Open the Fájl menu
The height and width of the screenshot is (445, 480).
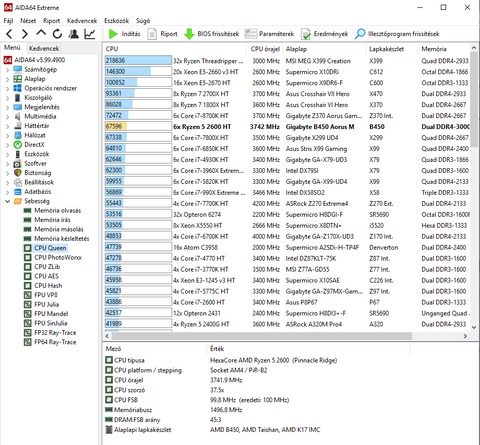point(8,21)
